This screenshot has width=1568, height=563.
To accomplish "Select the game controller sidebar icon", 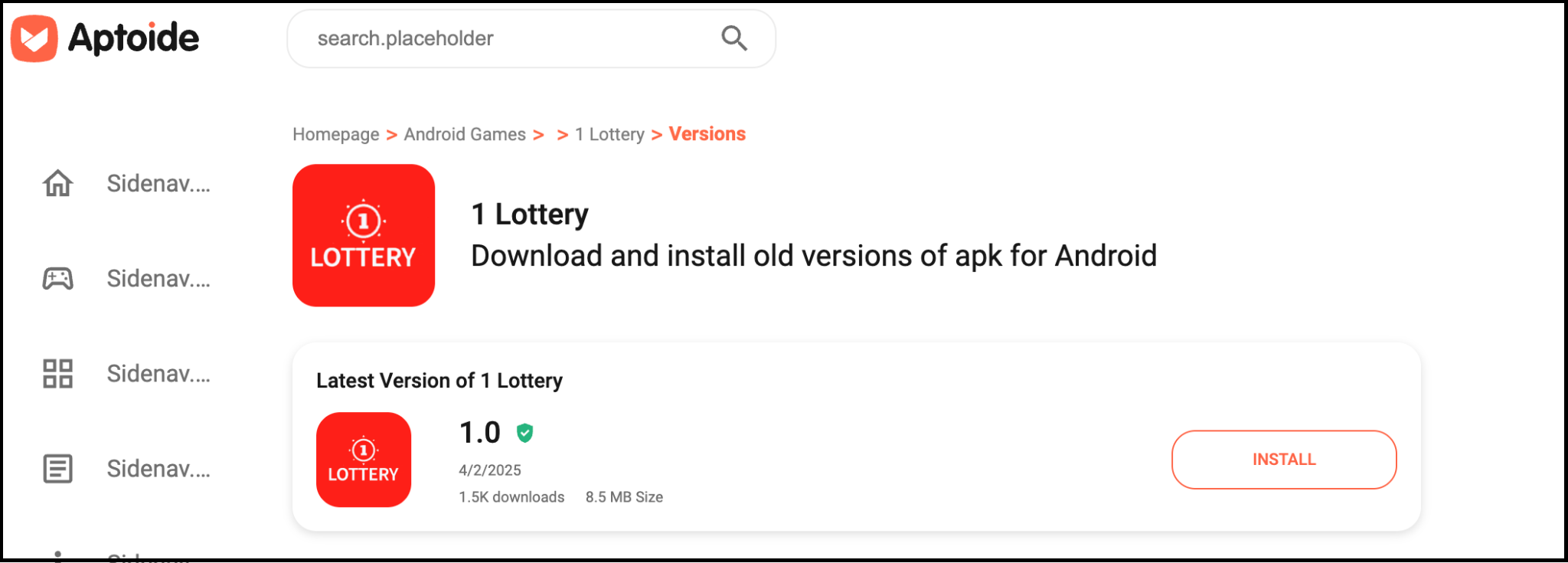I will [57, 278].
